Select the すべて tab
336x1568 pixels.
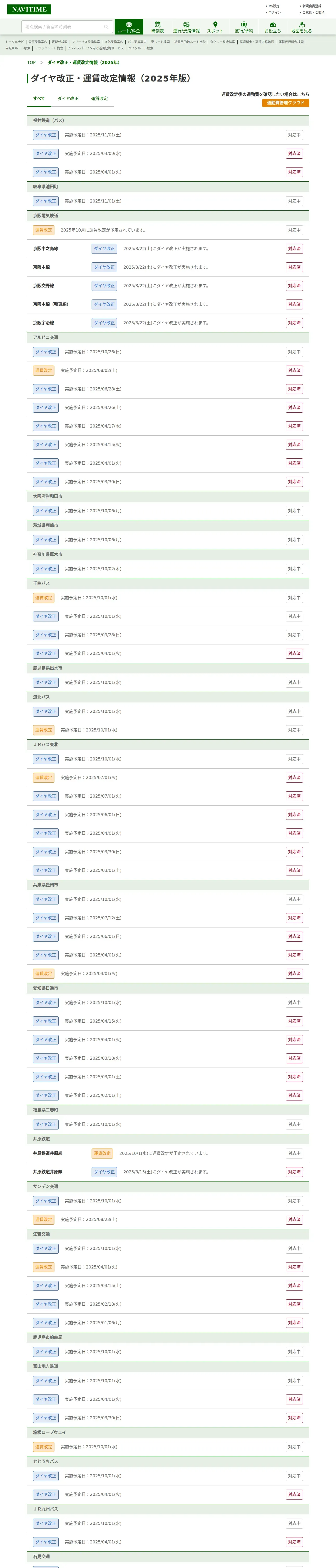(x=39, y=99)
